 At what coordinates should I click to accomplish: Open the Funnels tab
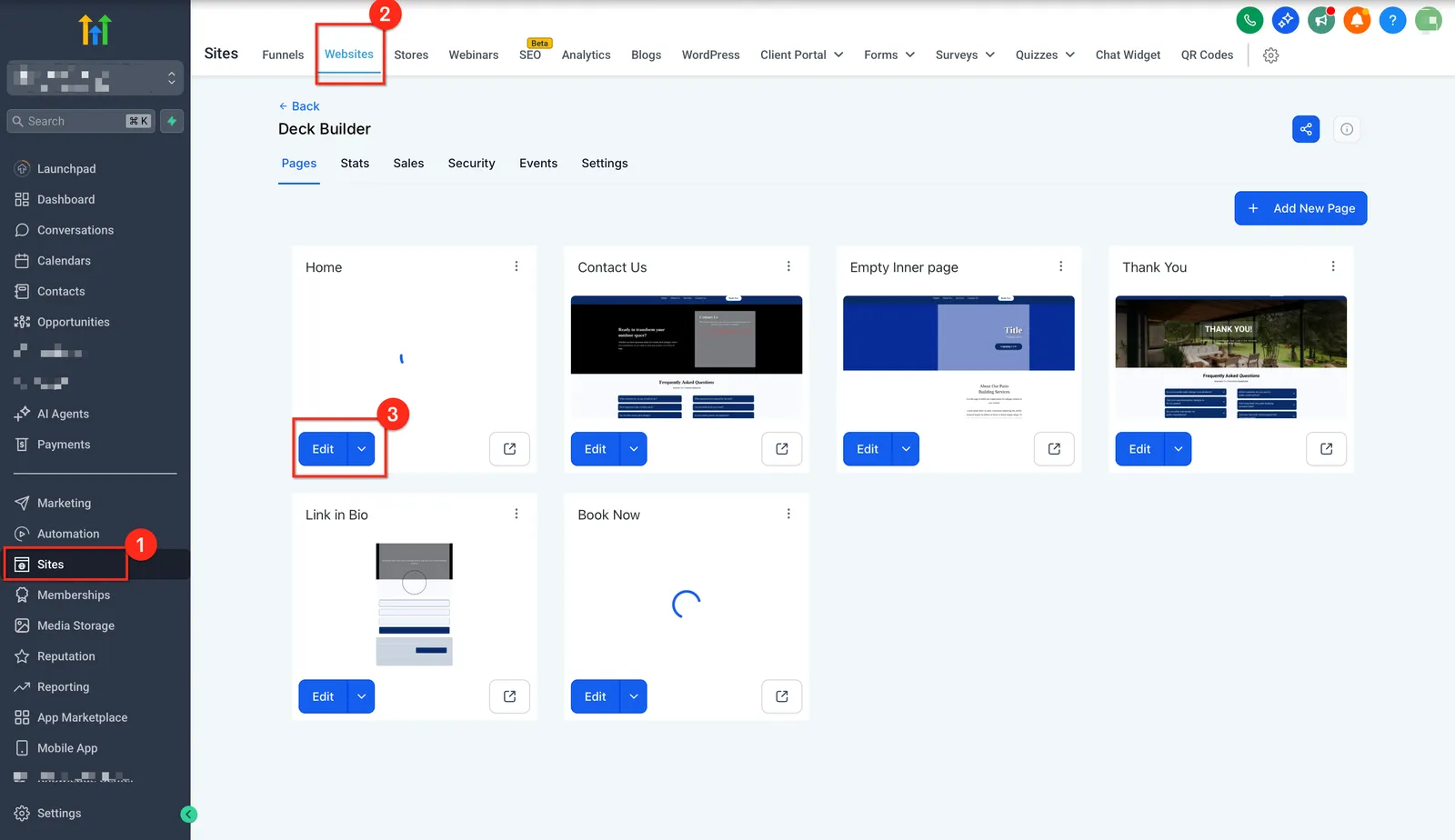tap(283, 55)
